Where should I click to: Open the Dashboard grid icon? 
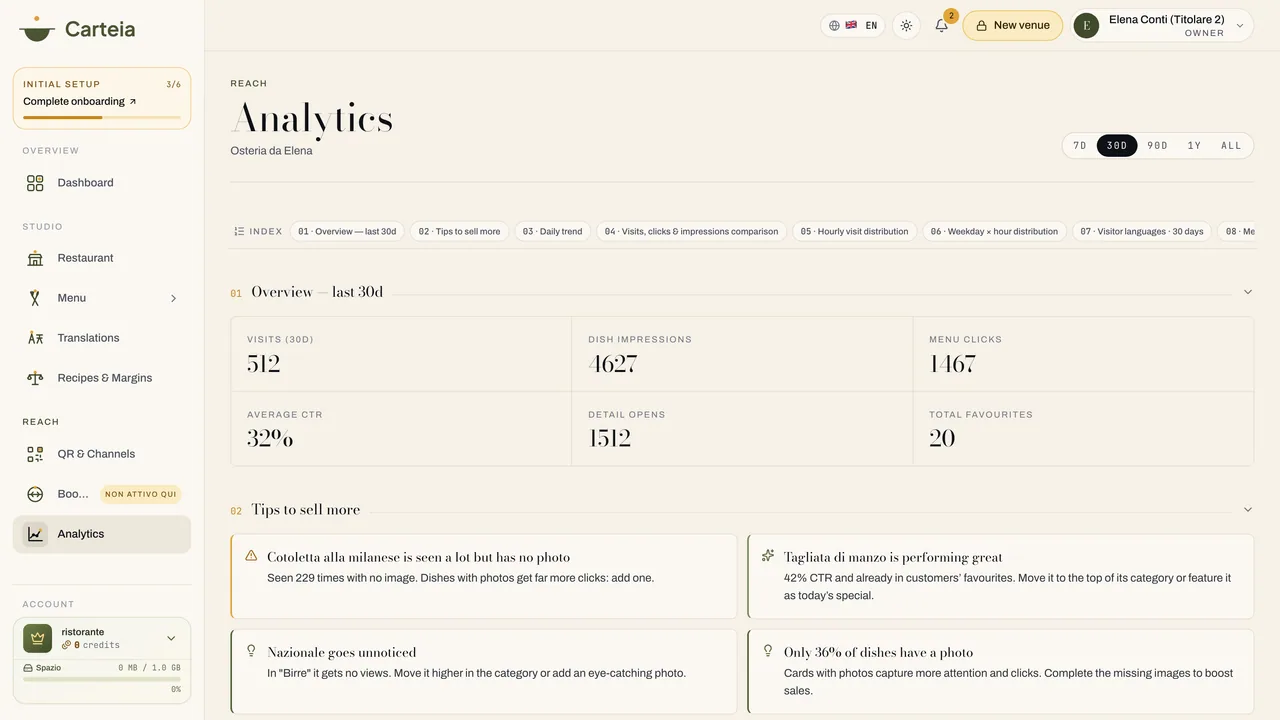click(35, 183)
